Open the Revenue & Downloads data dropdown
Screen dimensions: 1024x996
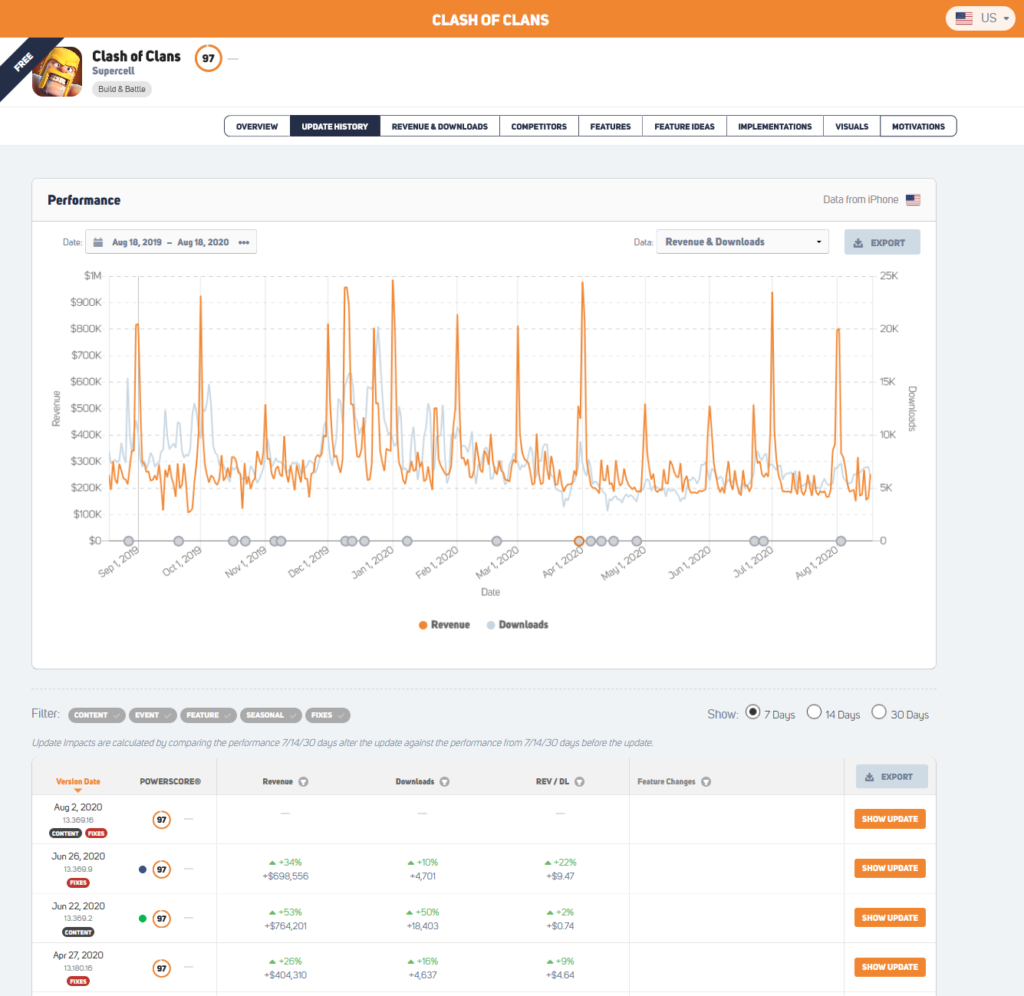click(x=743, y=242)
